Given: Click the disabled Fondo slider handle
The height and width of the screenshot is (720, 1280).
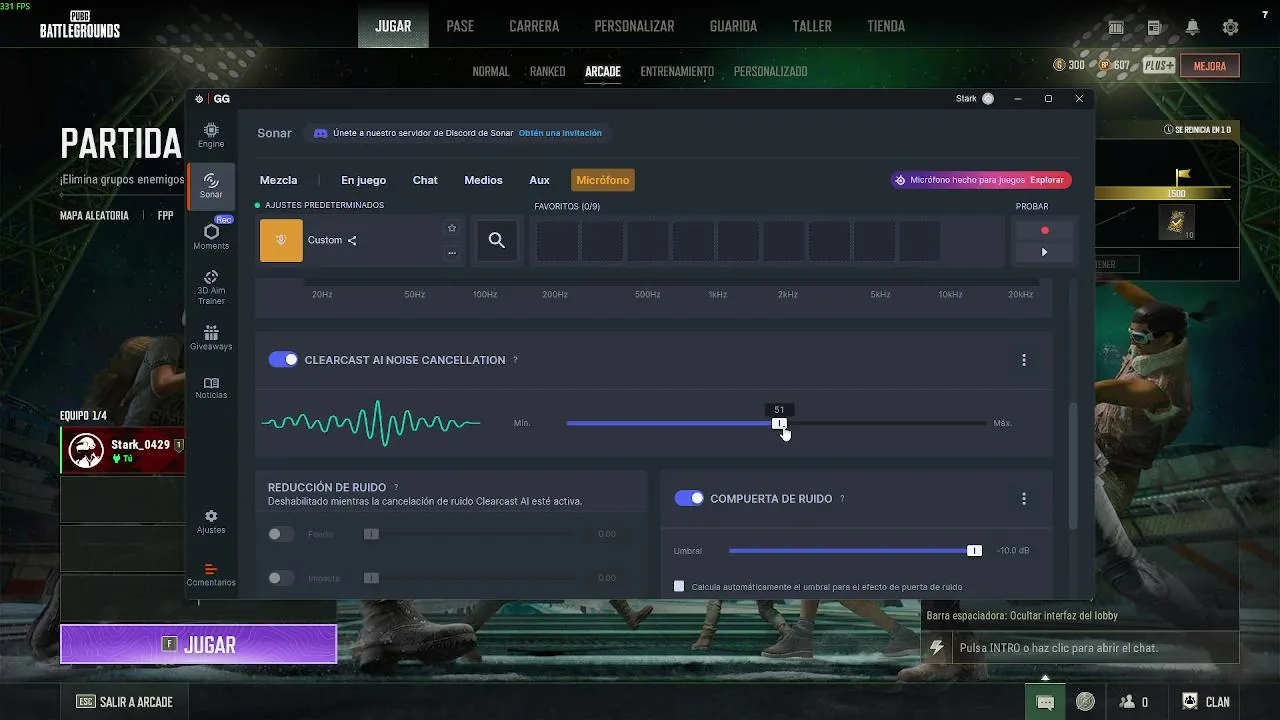Looking at the screenshot, I should pos(371,534).
